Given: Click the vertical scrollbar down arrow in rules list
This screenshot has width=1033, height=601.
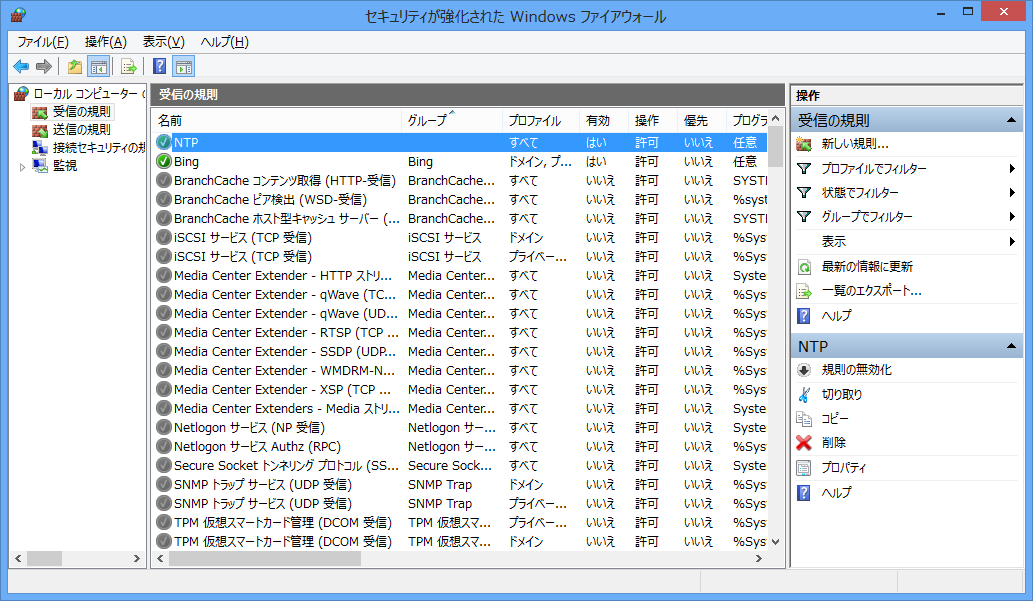Looking at the screenshot, I should (x=775, y=541).
